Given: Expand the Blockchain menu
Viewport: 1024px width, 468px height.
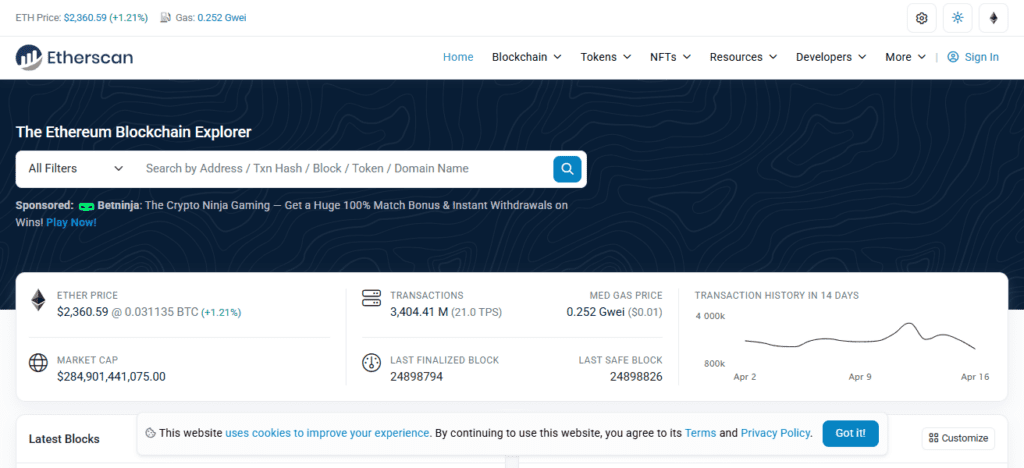Looking at the screenshot, I should 526,57.
